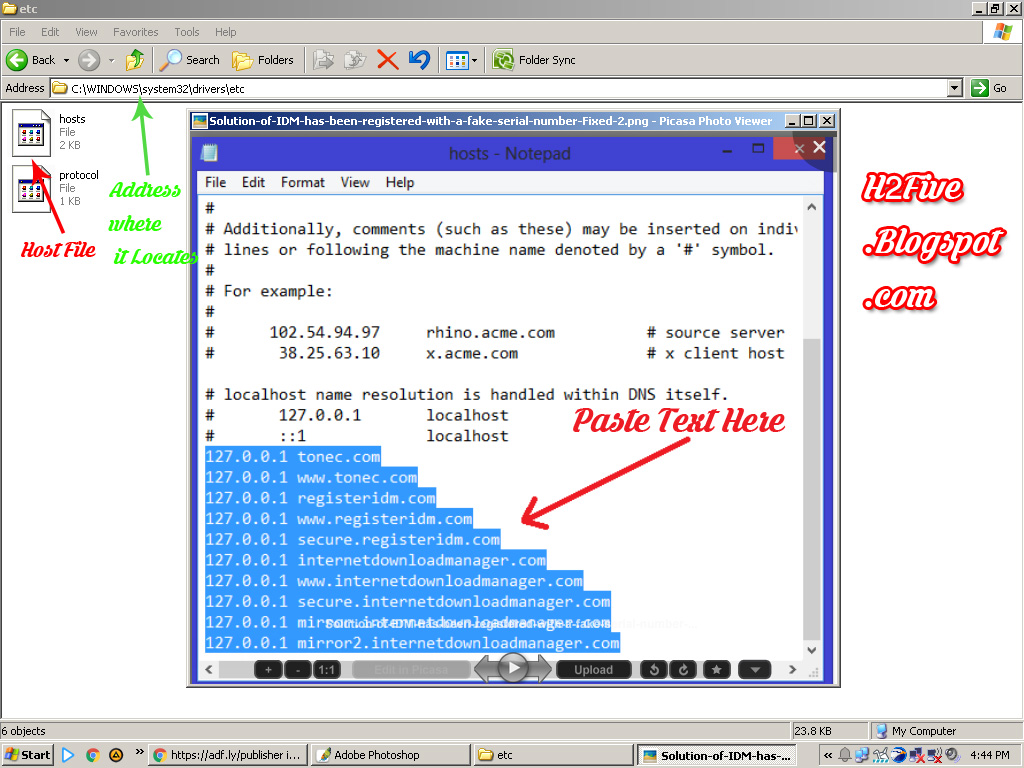Click the notification bell tray icon
Image resolution: width=1024 pixels, height=768 pixels.
(x=844, y=755)
